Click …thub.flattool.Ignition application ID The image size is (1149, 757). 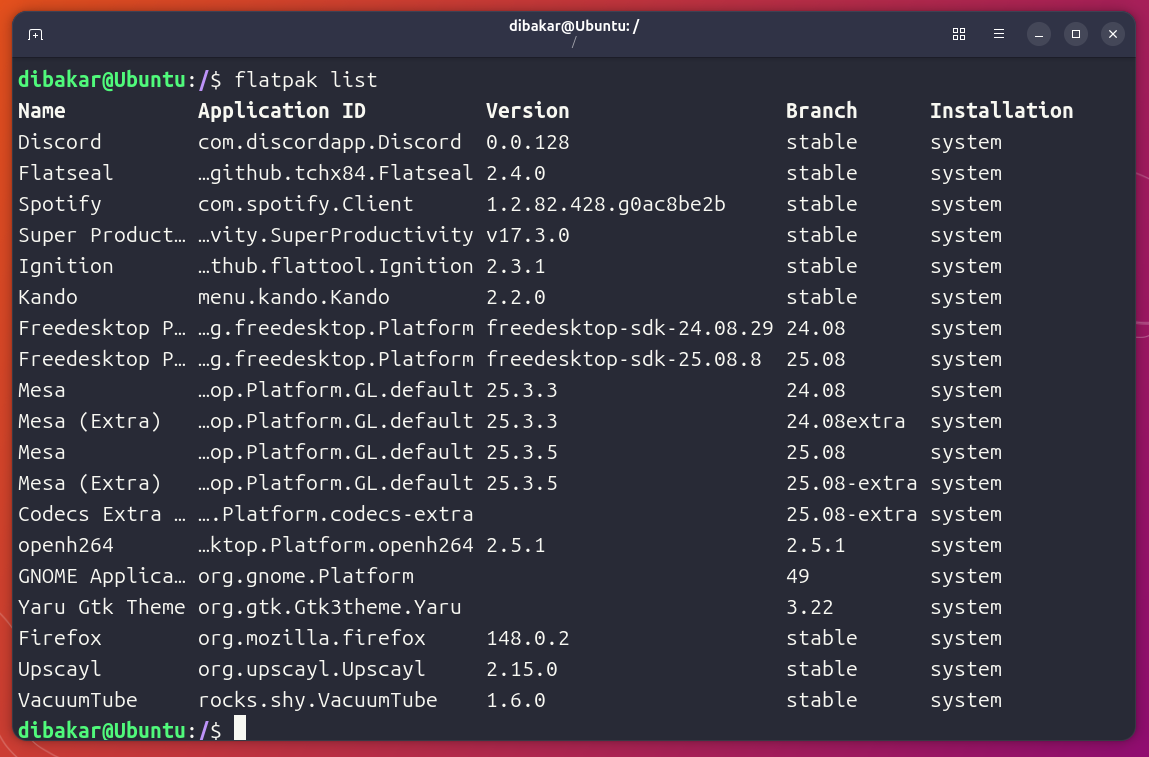tap(336, 266)
